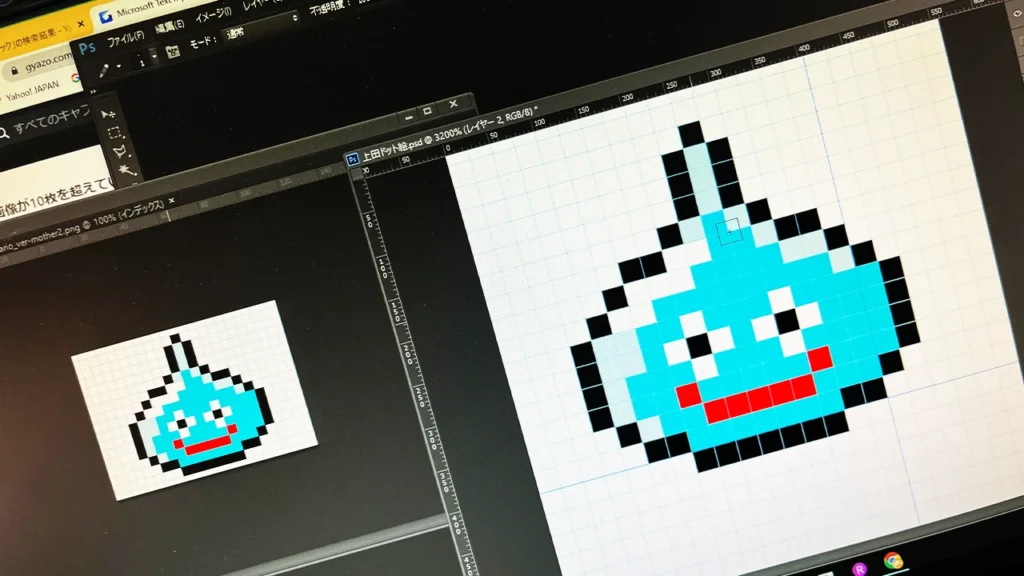Viewport: 1024px width, 576px height.
Task: Close the ario_ver-mother2.png document tab
Action: point(172,200)
